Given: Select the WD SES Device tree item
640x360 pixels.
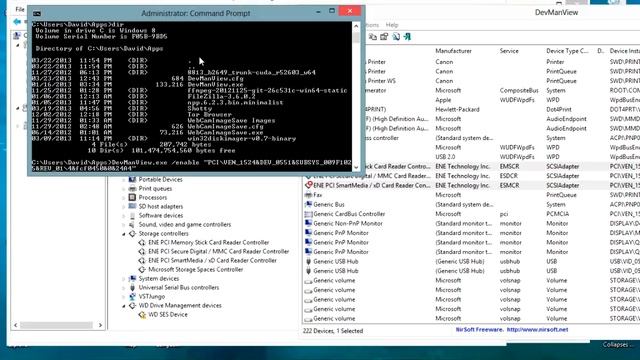Looking at the screenshot, I should [x=168, y=315].
